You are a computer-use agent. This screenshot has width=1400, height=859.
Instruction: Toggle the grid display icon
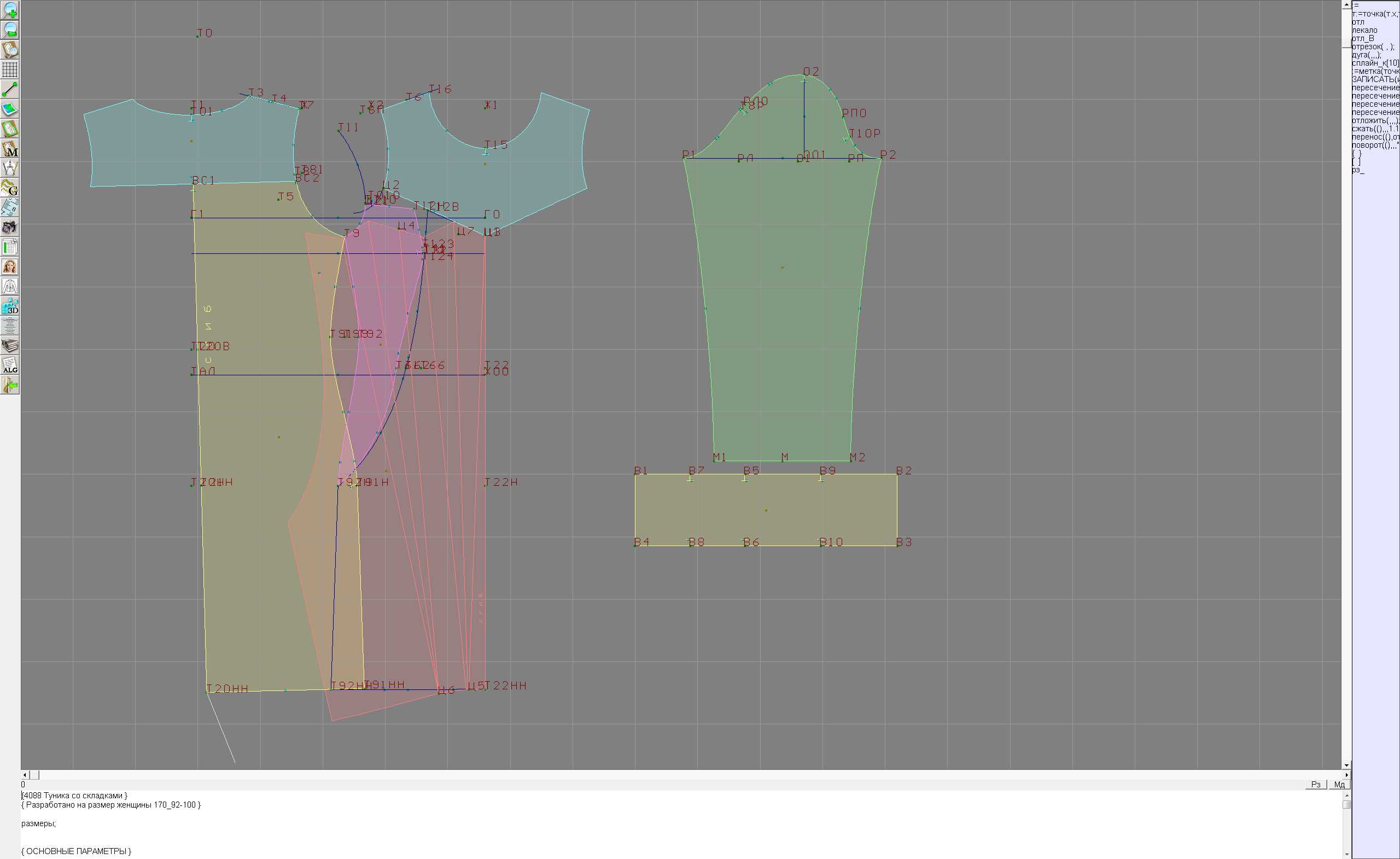point(10,69)
